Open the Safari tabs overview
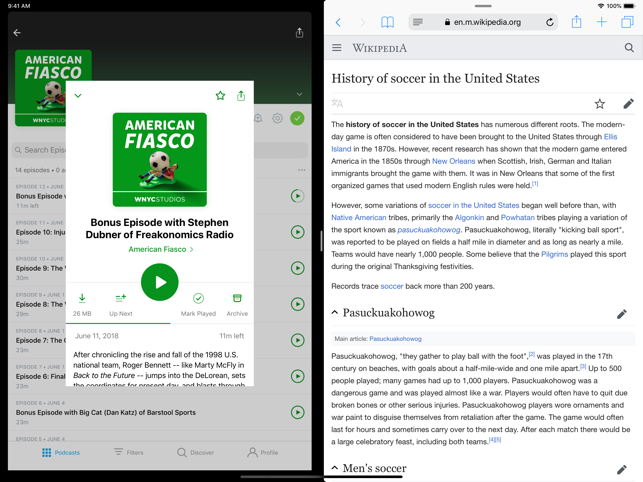Image resolution: width=643 pixels, height=482 pixels. (x=627, y=22)
